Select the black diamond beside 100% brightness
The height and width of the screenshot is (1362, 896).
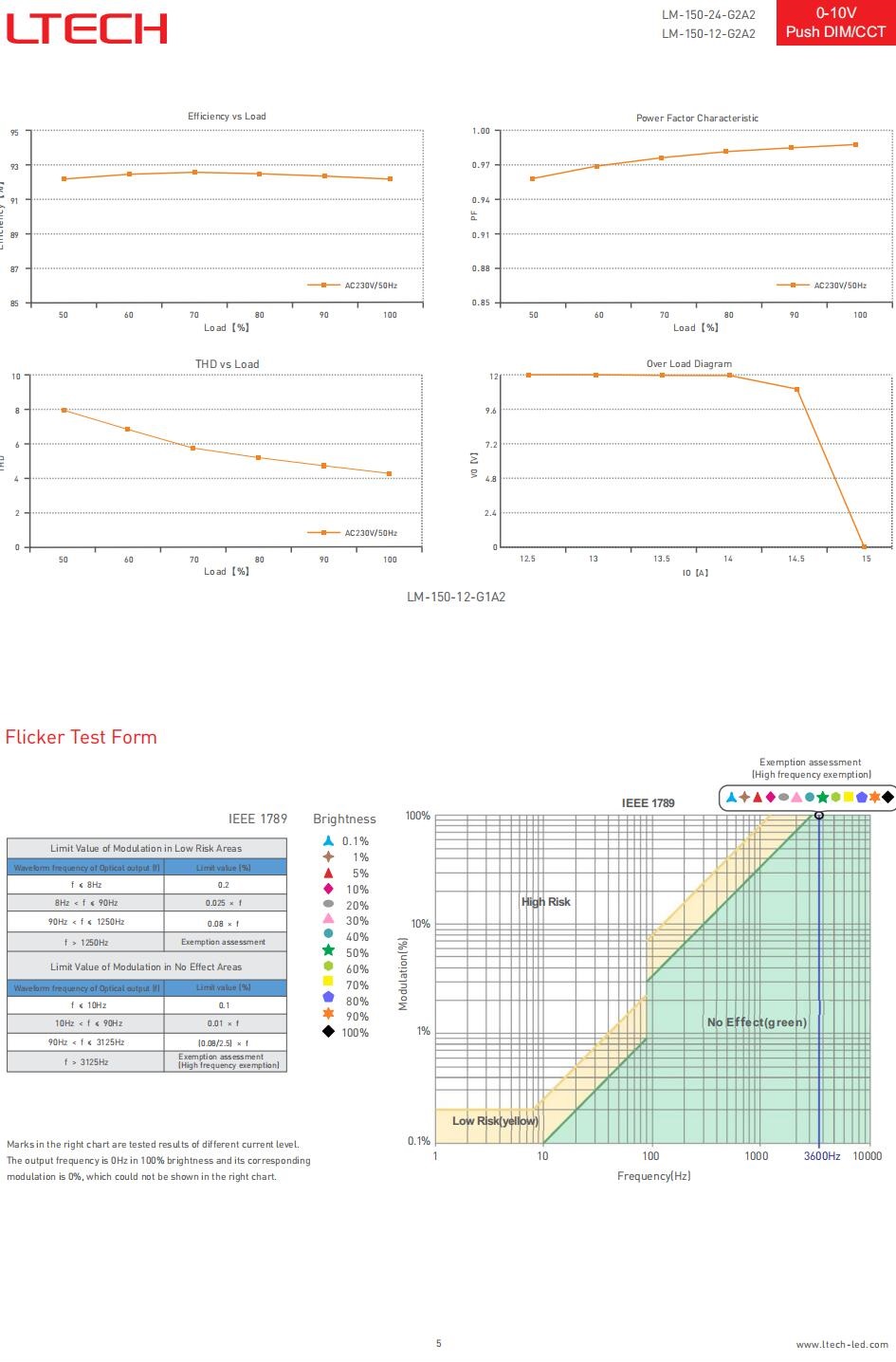click(x=328, y=1032)
